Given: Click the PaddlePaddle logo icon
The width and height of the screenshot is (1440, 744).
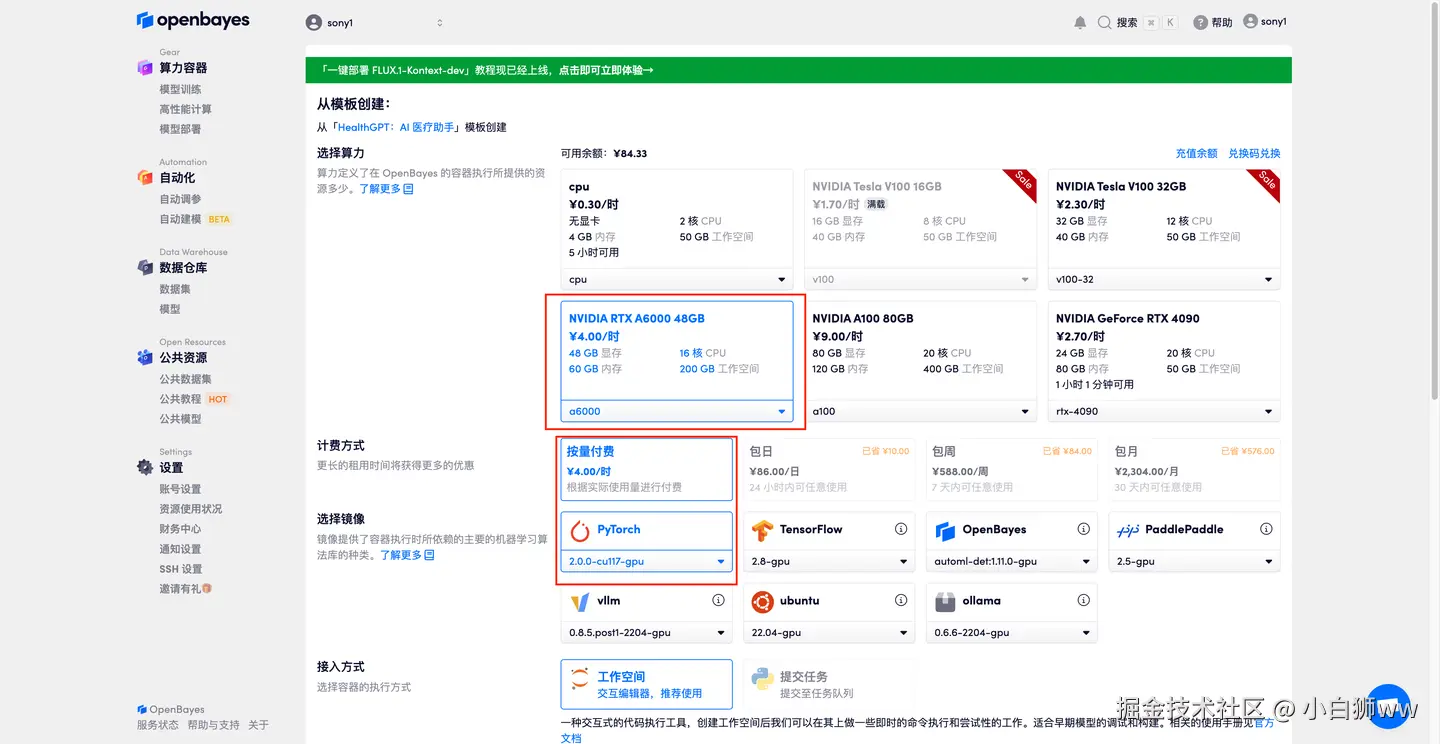Looking at the screenshot, I should click(x=1128, y=530).
